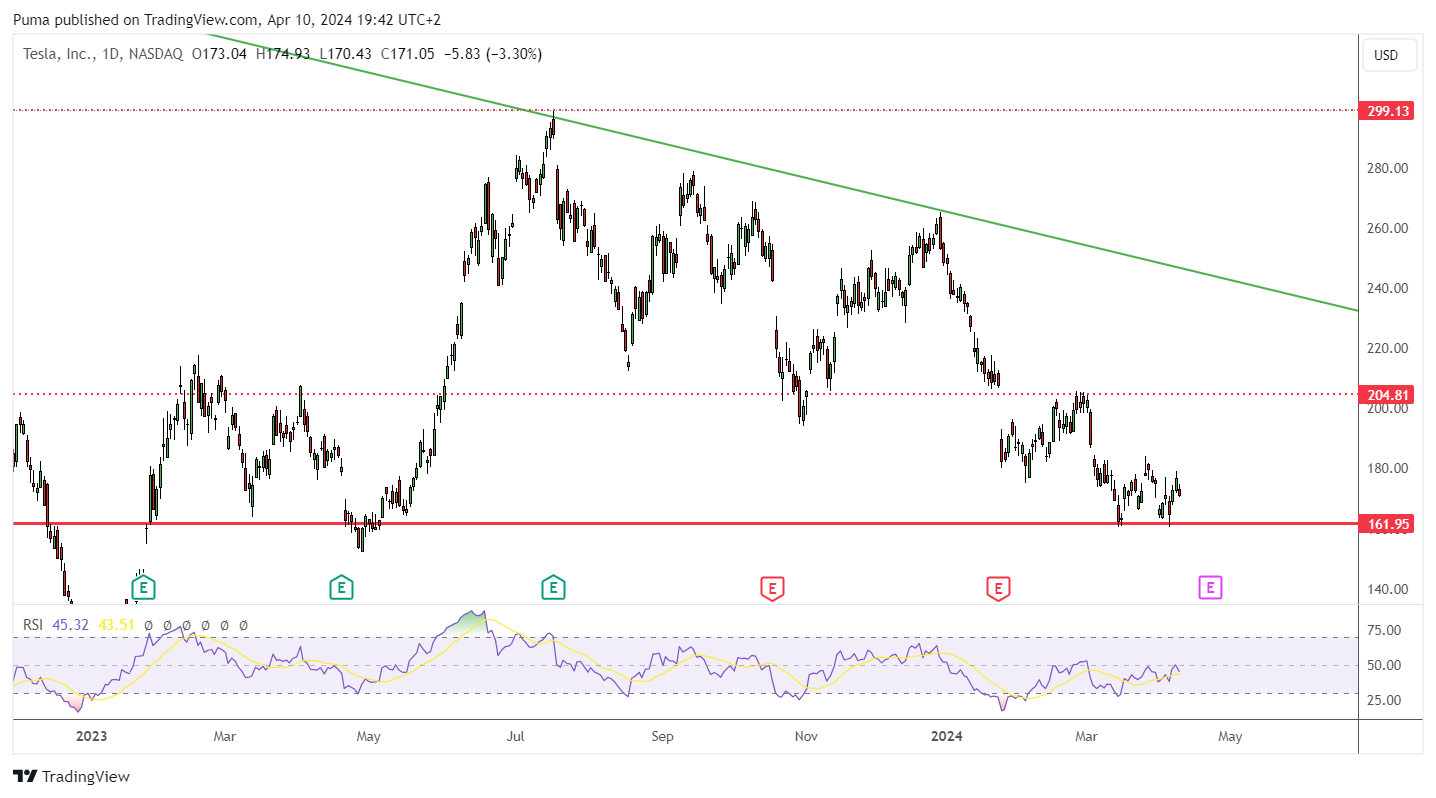Select the 204.81 price label
Screen dimensions: 1436x798
(x=1388, y=395)
